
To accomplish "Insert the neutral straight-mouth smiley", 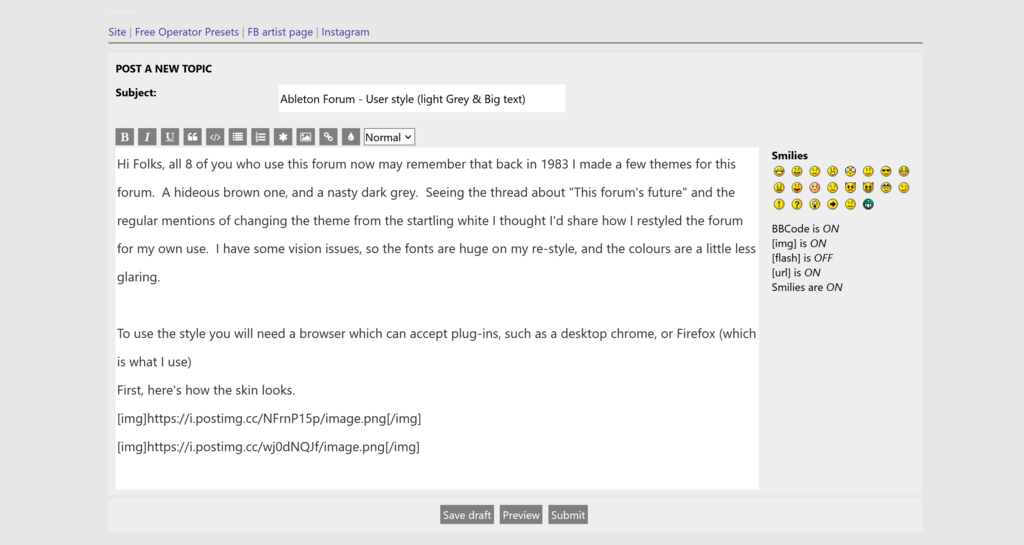I will pos(850,204).
